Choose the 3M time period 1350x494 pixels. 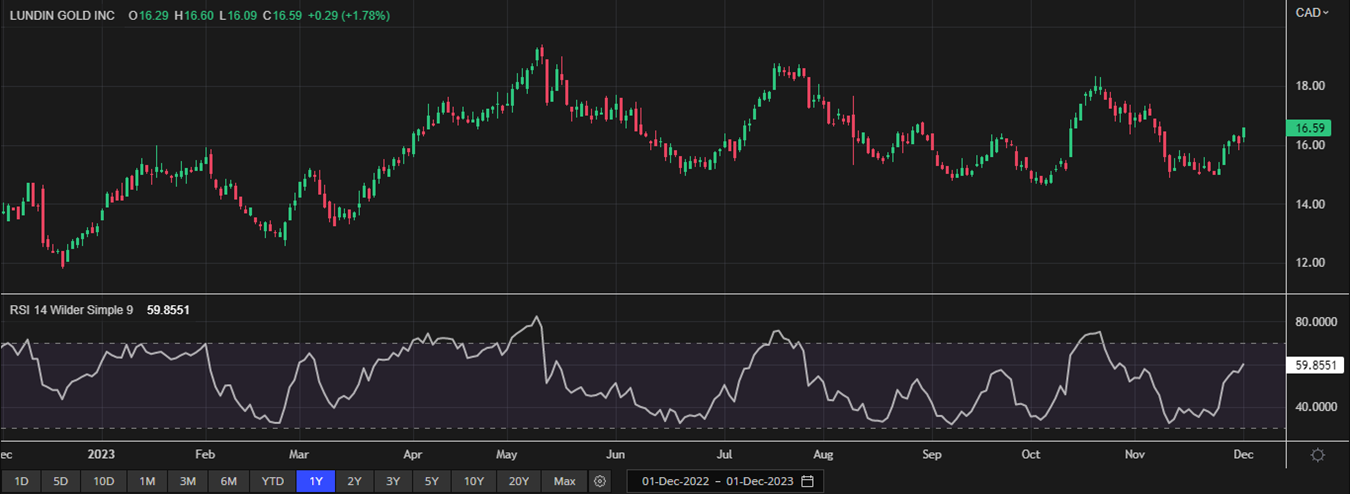(x=187, y=481)
